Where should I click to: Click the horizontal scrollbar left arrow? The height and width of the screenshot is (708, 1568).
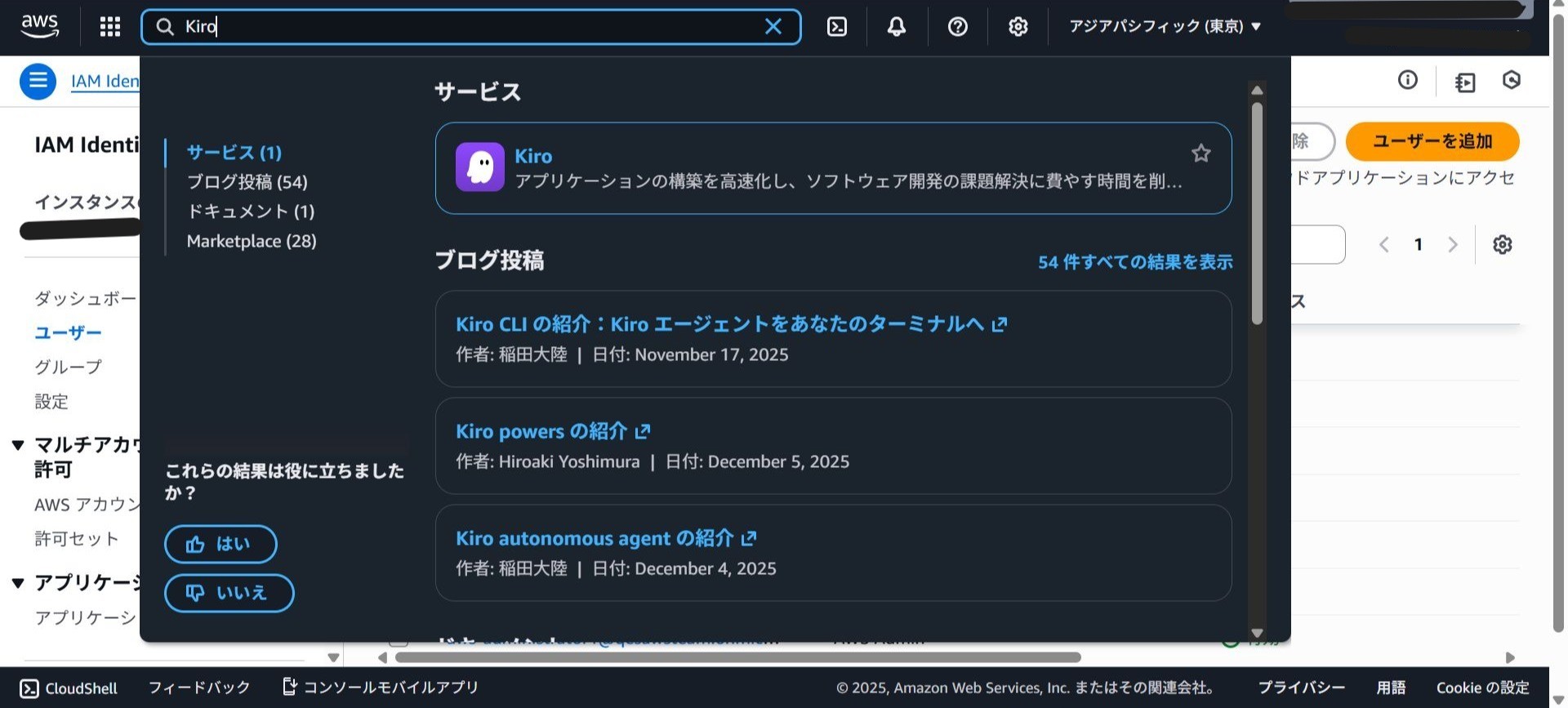click(x=382, y=657)
